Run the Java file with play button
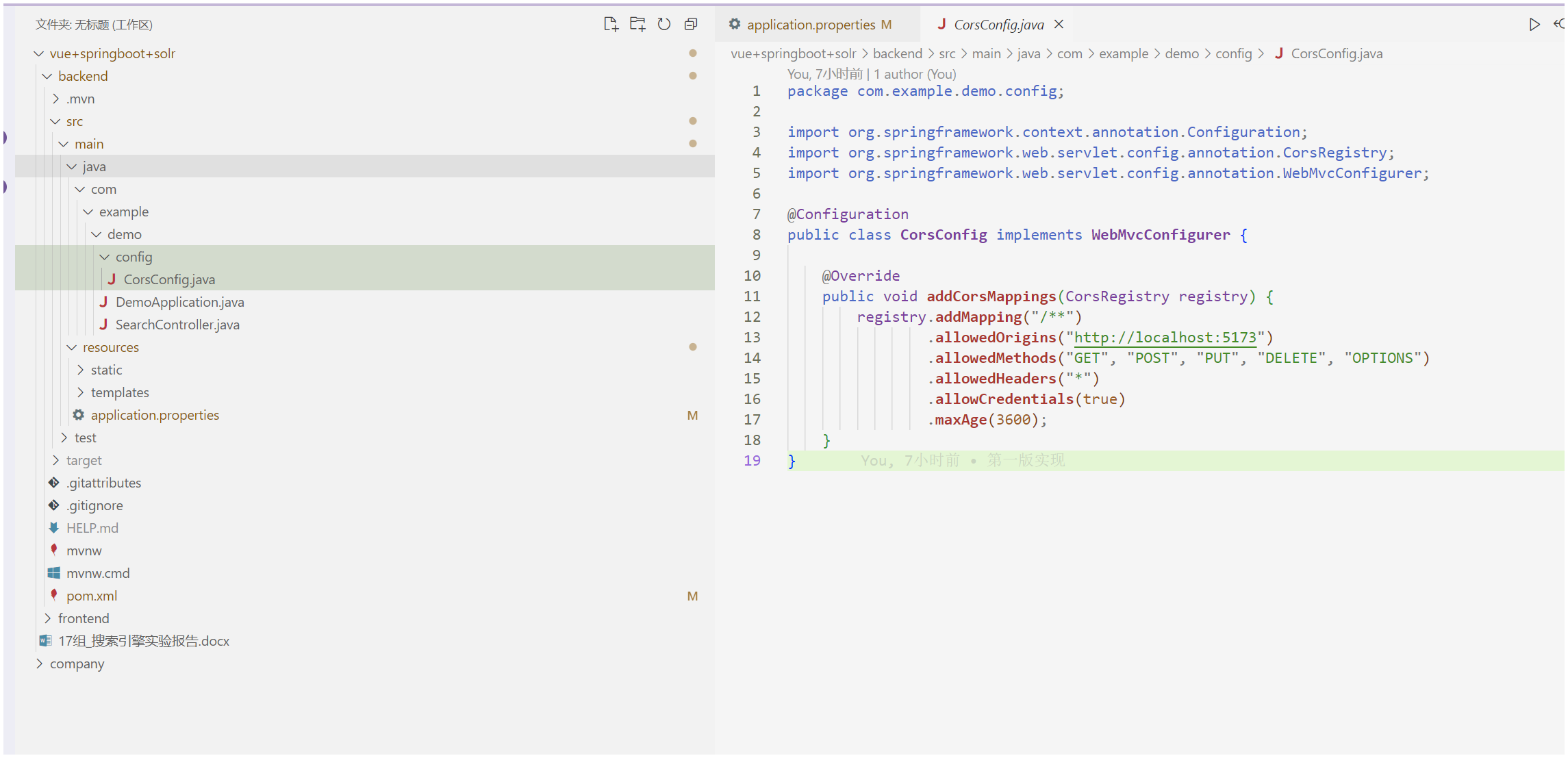 coord(1534,25)
